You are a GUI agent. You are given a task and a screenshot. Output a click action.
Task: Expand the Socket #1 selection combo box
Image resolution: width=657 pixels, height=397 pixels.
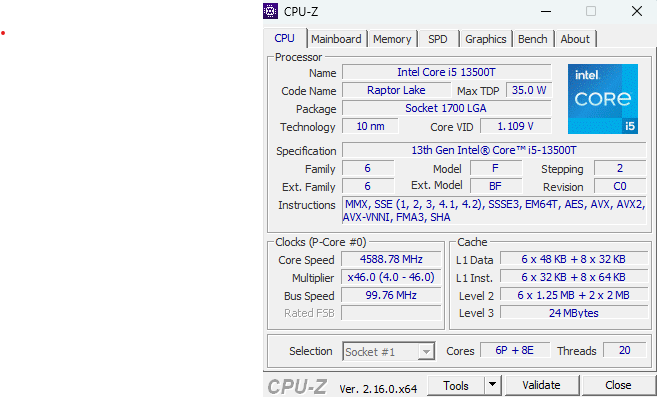click(388, 351)
